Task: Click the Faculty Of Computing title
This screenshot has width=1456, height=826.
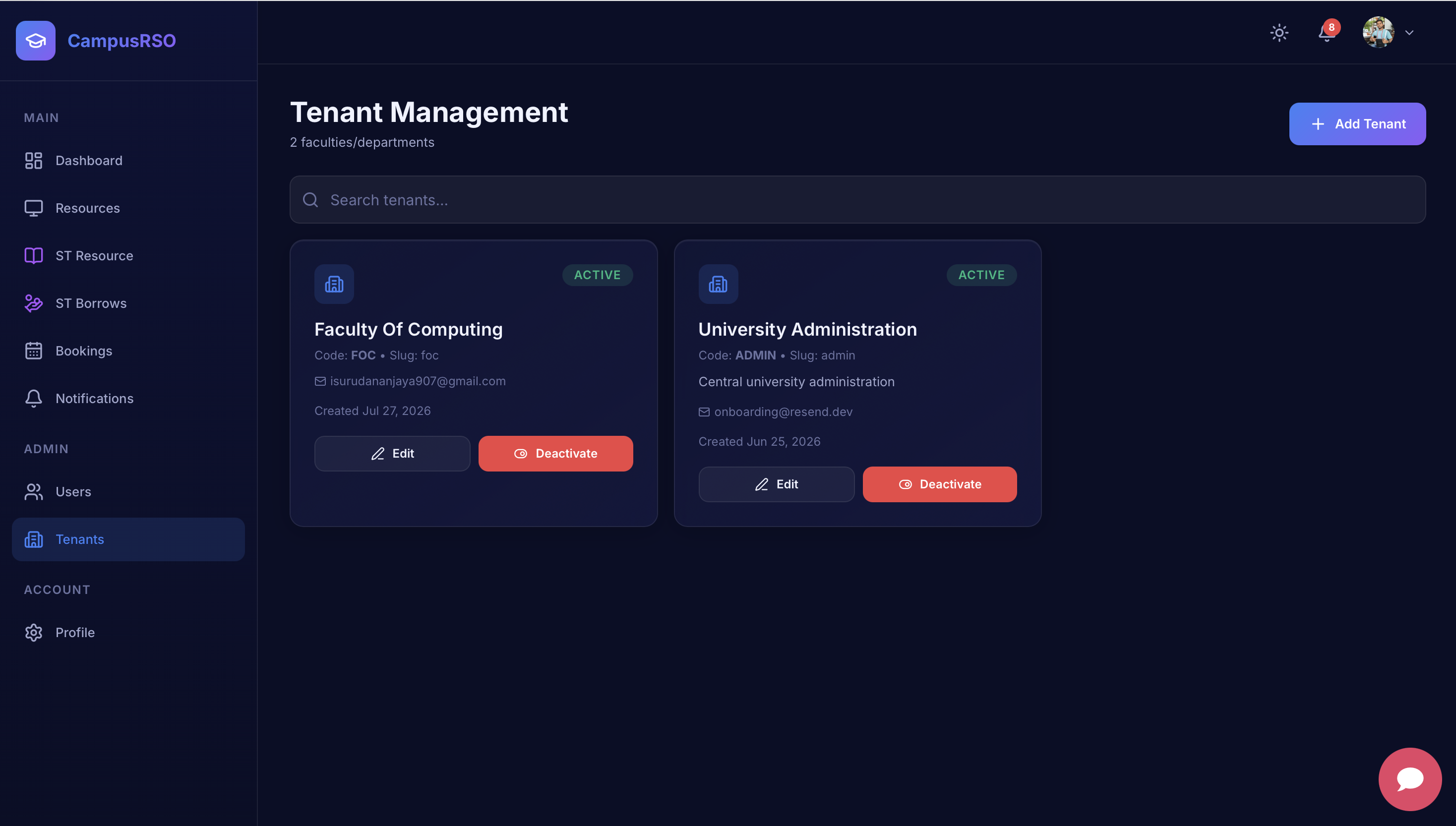Action: pyautogui.click(x=409, y=329)
